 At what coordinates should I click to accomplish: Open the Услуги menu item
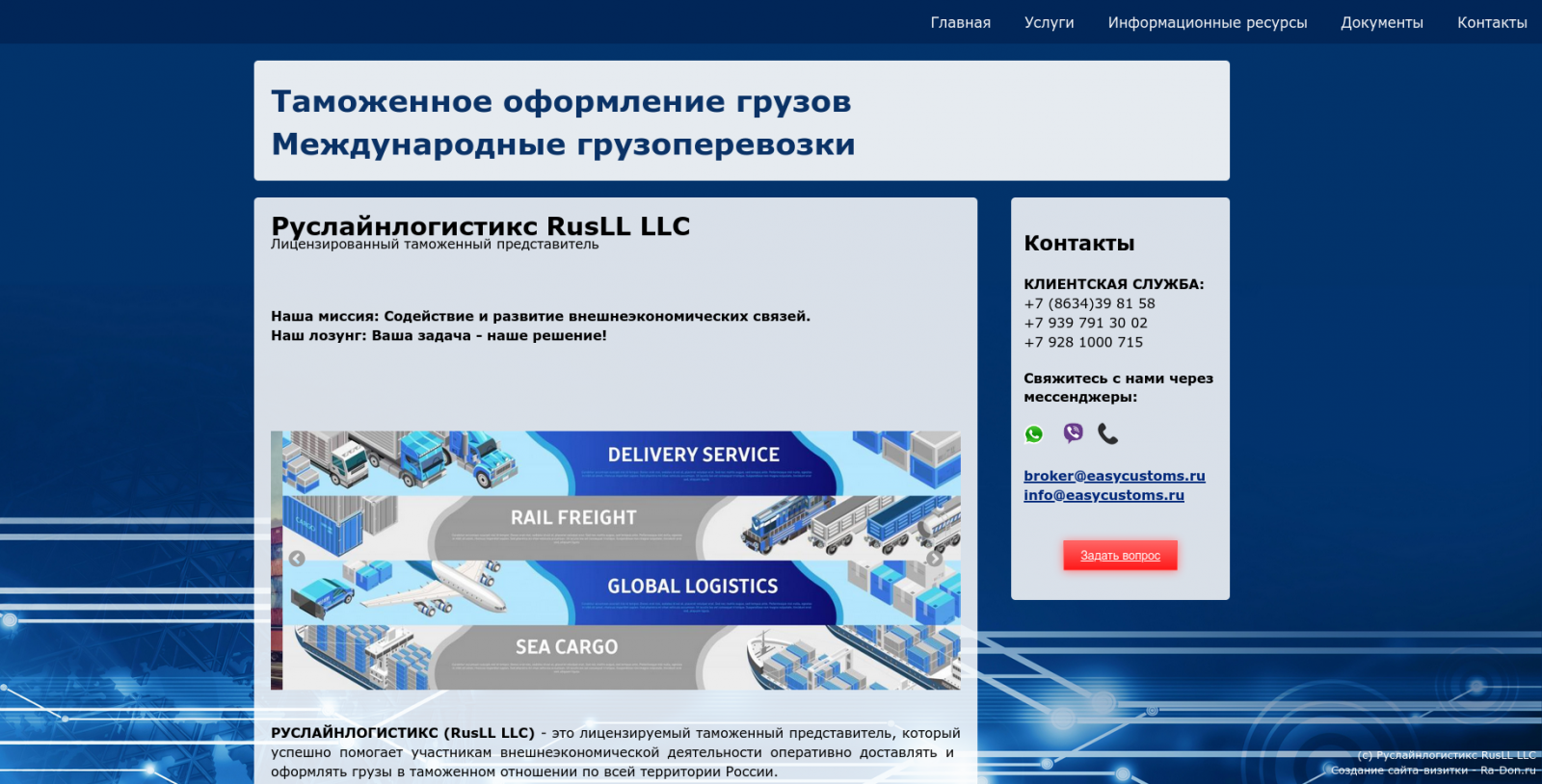click(x=1049, y=22)
